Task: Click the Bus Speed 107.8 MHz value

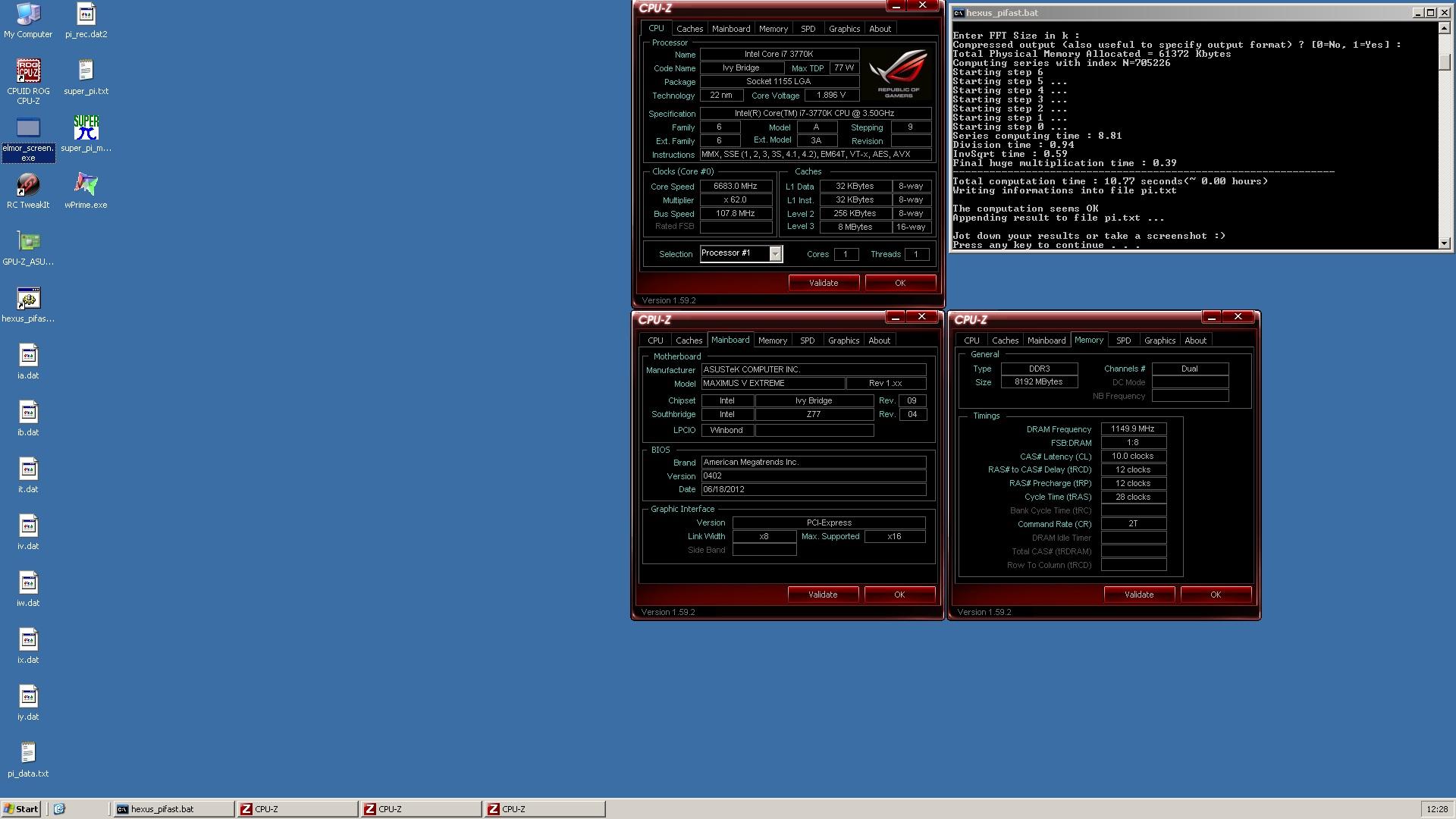Action: (736, 214)
